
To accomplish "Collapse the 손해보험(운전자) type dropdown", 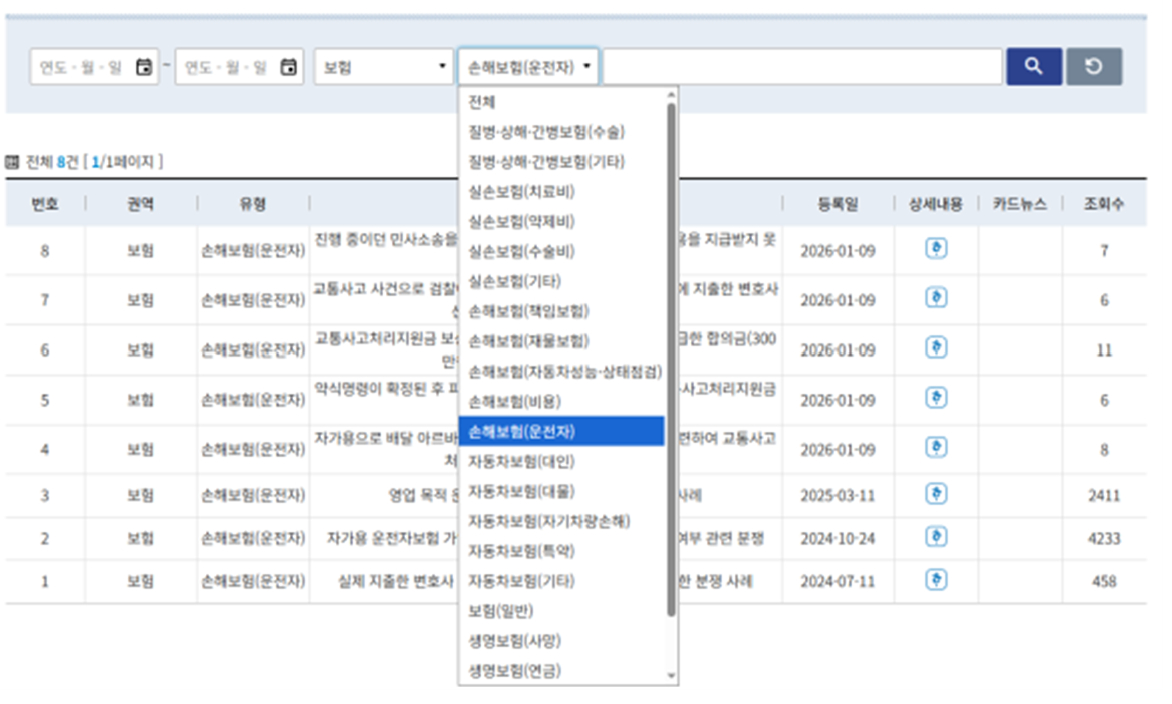I will coord(528,67).
